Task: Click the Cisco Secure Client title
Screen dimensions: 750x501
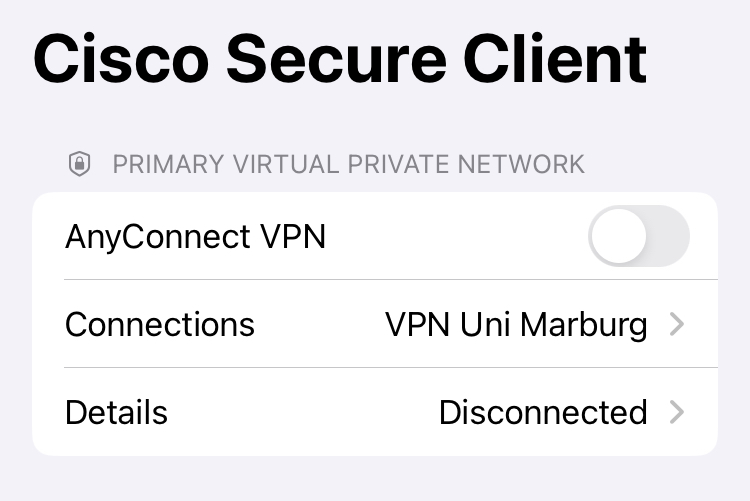Action: click(x=340, y=59)
